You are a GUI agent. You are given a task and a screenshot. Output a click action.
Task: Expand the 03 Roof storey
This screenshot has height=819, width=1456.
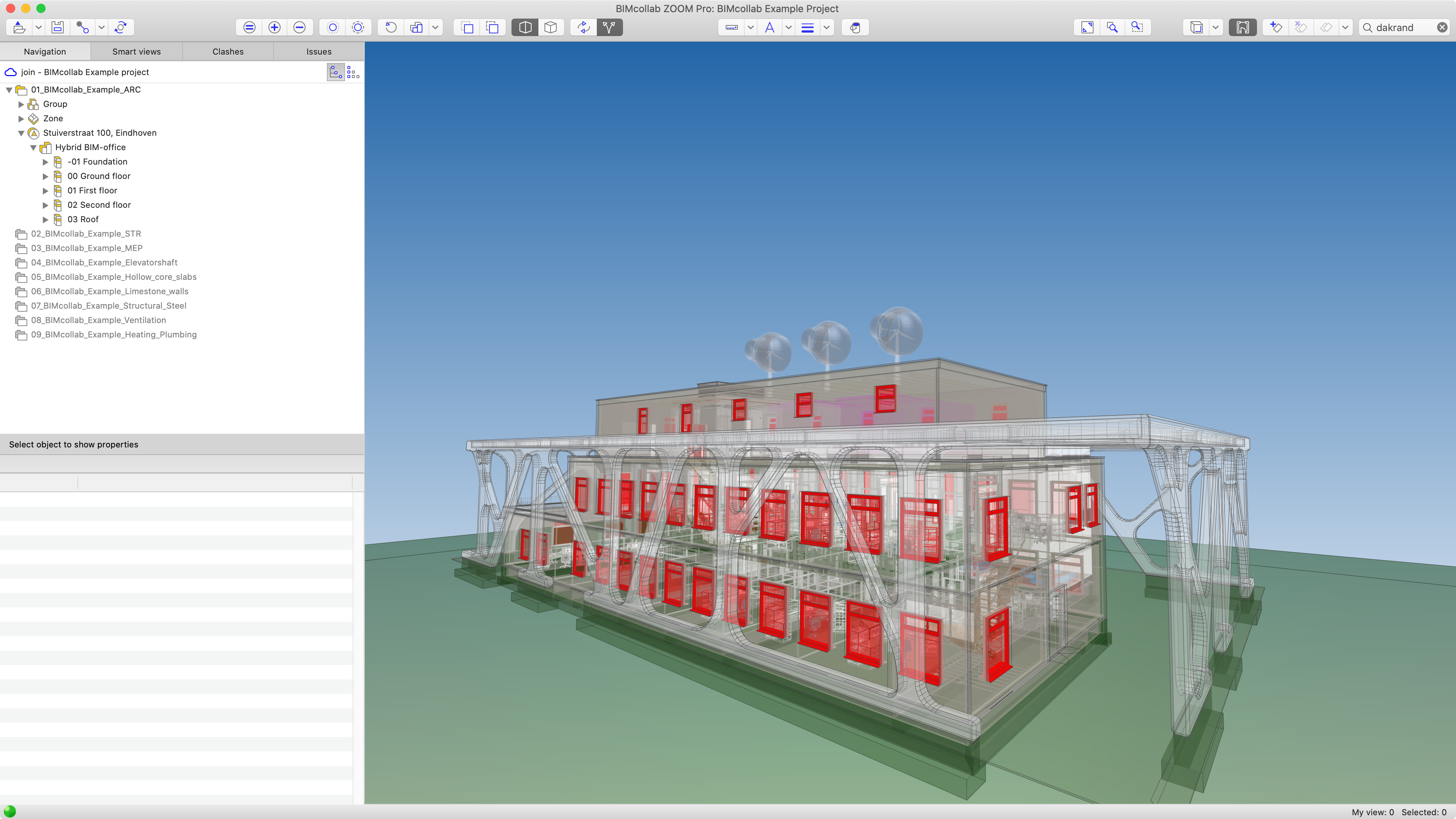pyautogui.click(x=46, y=219)
